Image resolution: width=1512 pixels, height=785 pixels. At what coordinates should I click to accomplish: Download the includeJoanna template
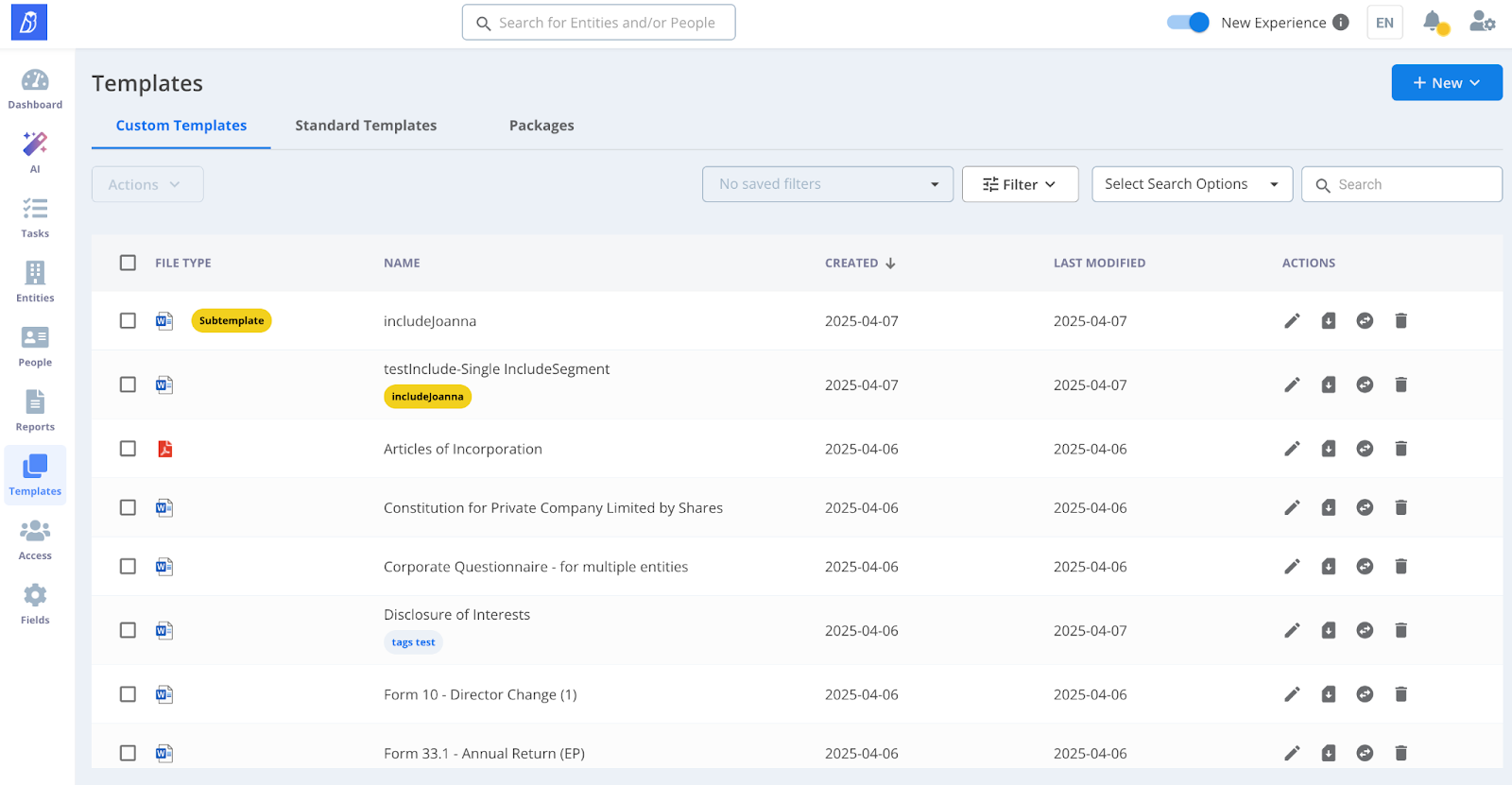[1329, 321]
